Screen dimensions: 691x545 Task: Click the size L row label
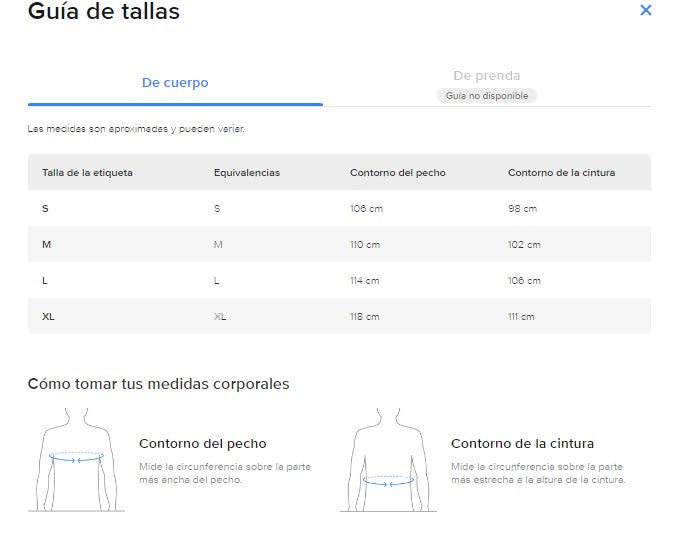coord(45,281)
